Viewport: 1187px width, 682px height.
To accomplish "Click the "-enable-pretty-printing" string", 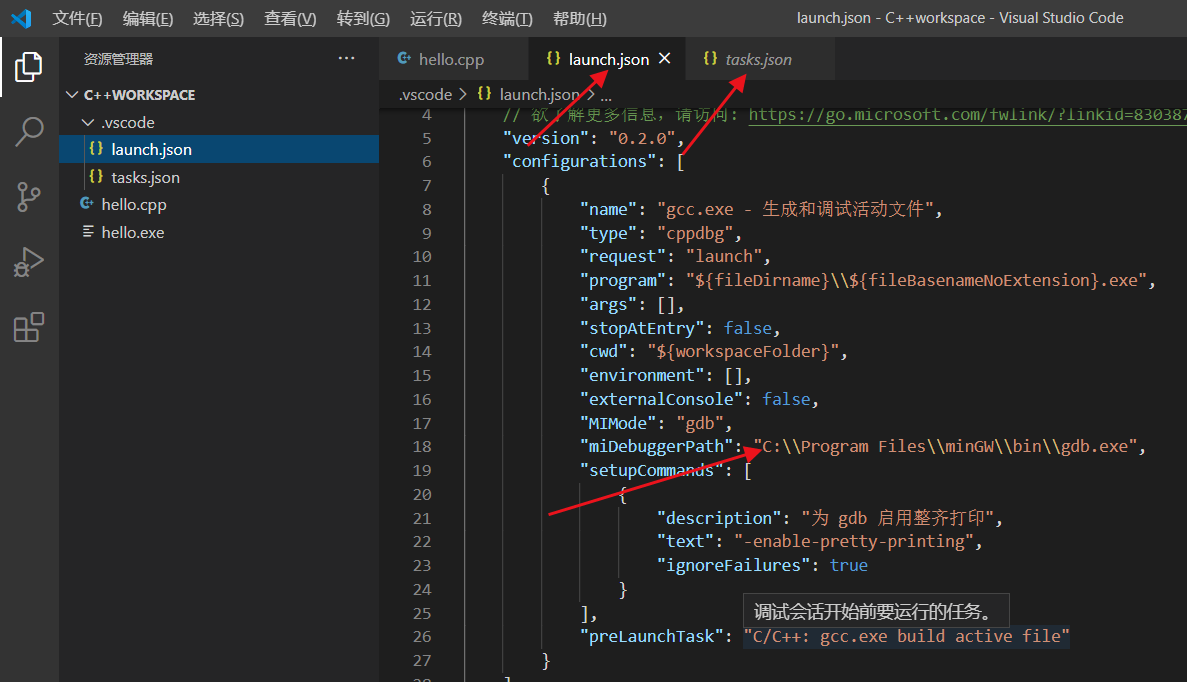I will click(x=854, y=541).
